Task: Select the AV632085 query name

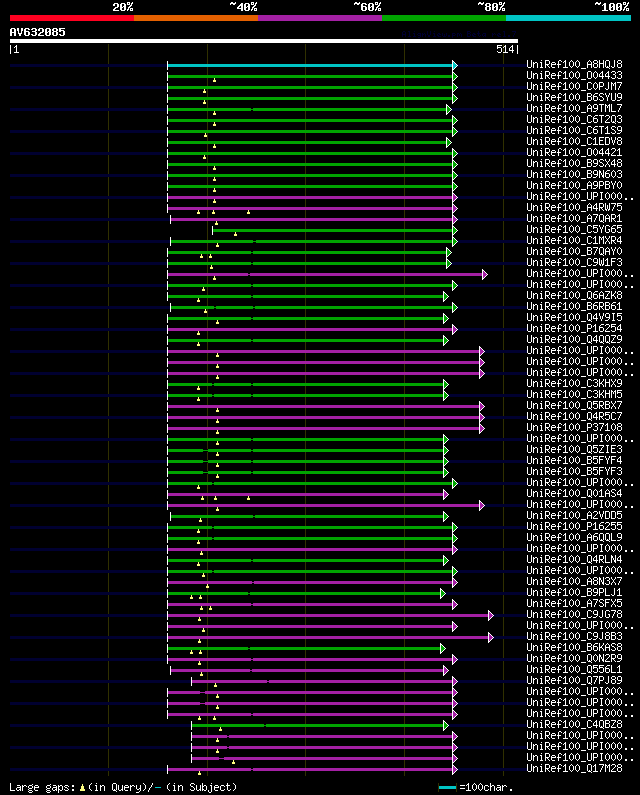Action: (38, 32)
